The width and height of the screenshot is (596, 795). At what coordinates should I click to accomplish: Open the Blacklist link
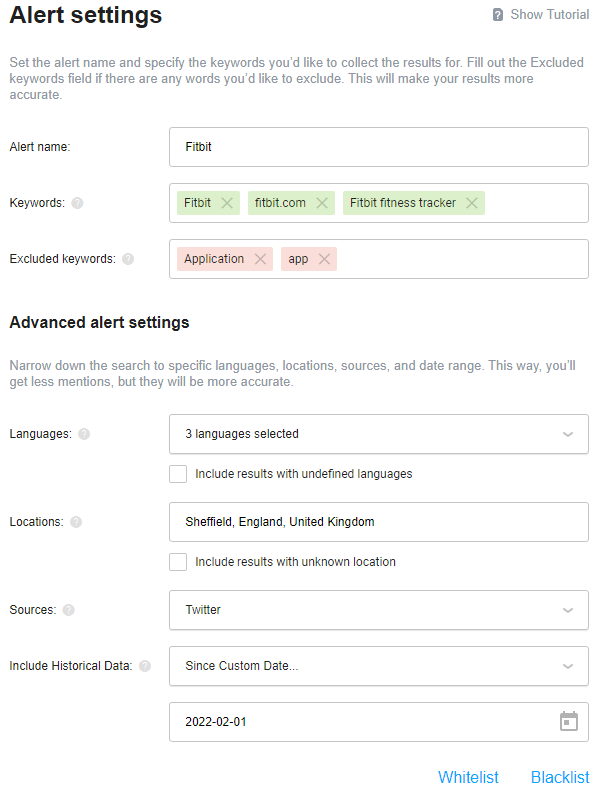pyautogui.click(x=560, y=777)
